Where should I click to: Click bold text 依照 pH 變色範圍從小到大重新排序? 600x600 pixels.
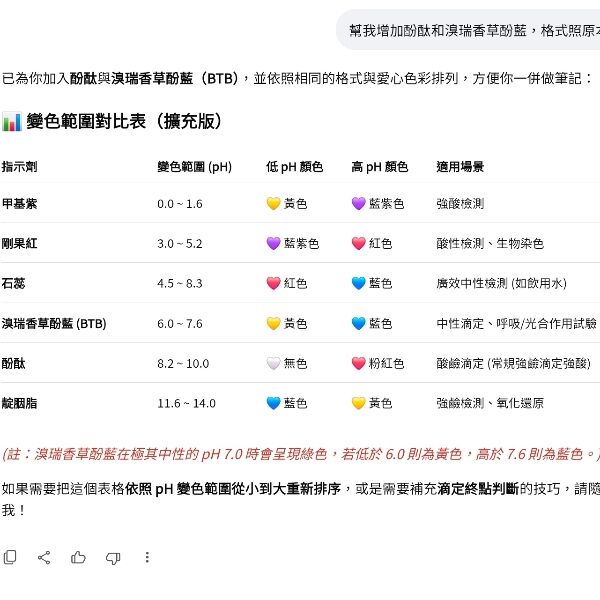tap(233, 489)
